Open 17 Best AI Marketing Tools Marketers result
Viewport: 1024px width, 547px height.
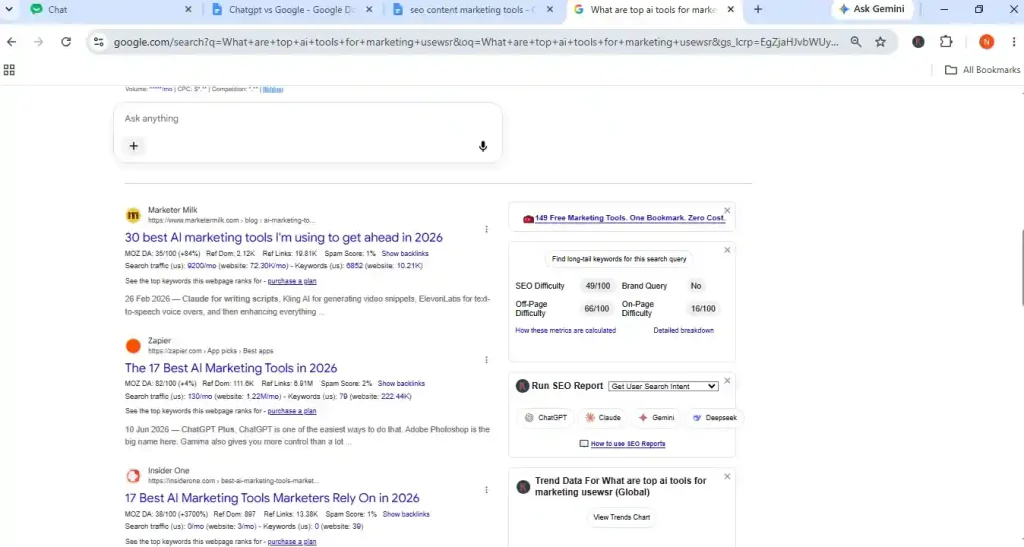pyautogui.click(x=272, y=498)
